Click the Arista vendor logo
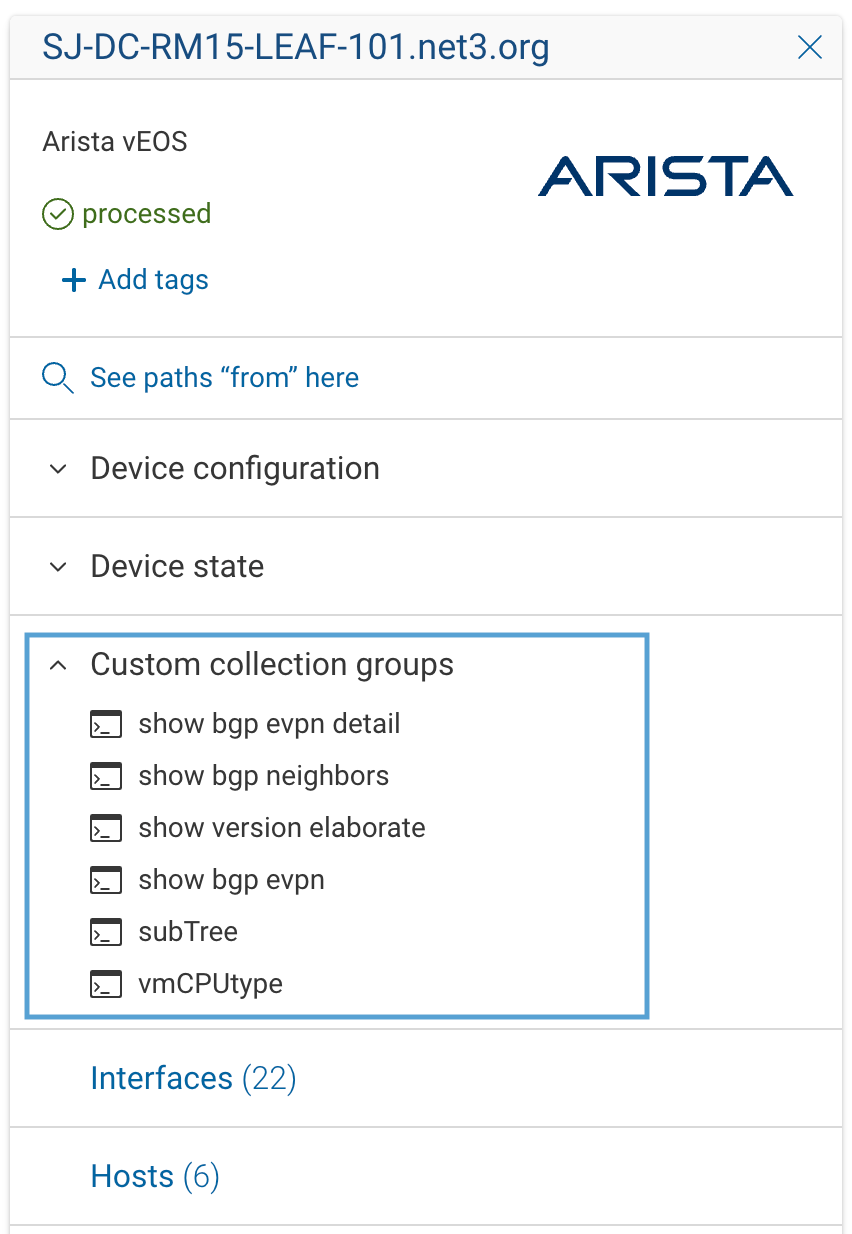 pyautogui.click(x=665, y=177)
